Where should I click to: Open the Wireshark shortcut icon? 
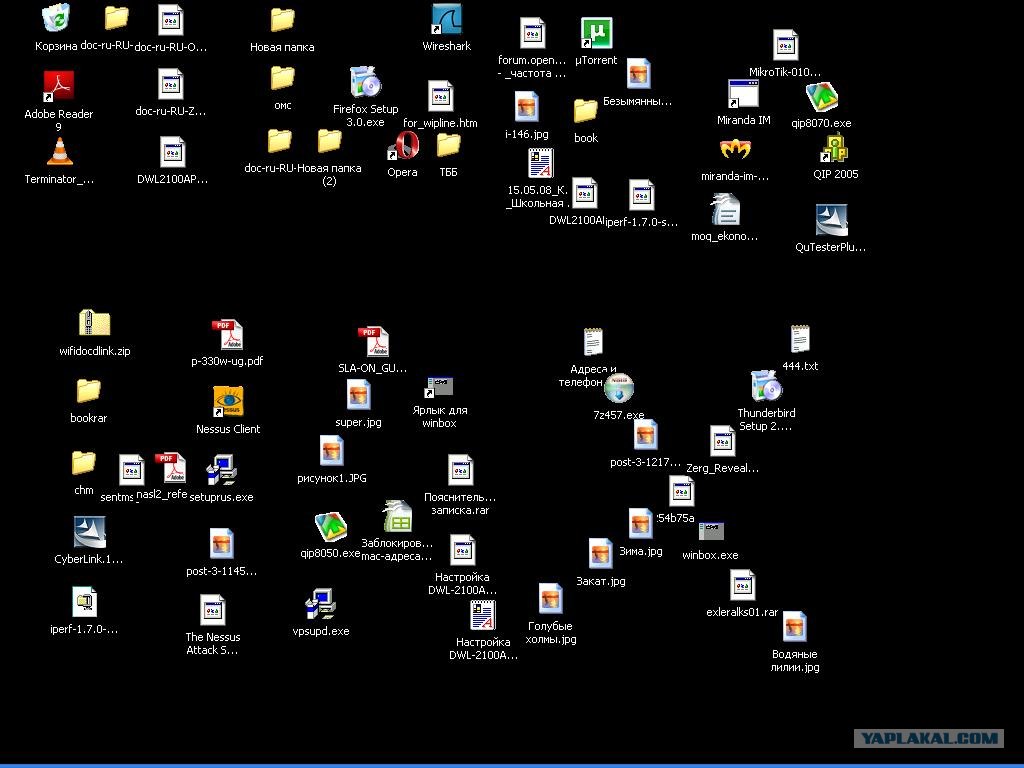[x=447, y=20]
